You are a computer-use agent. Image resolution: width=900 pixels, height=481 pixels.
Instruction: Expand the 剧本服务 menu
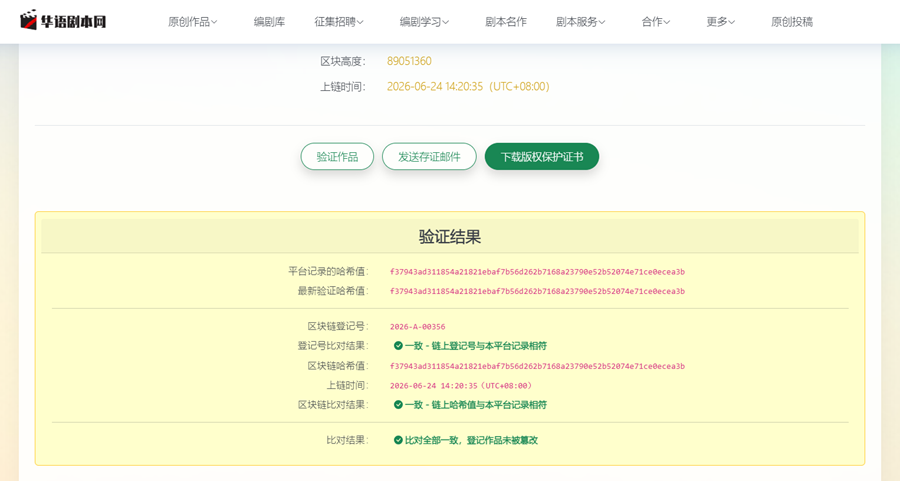click(580, 22)
